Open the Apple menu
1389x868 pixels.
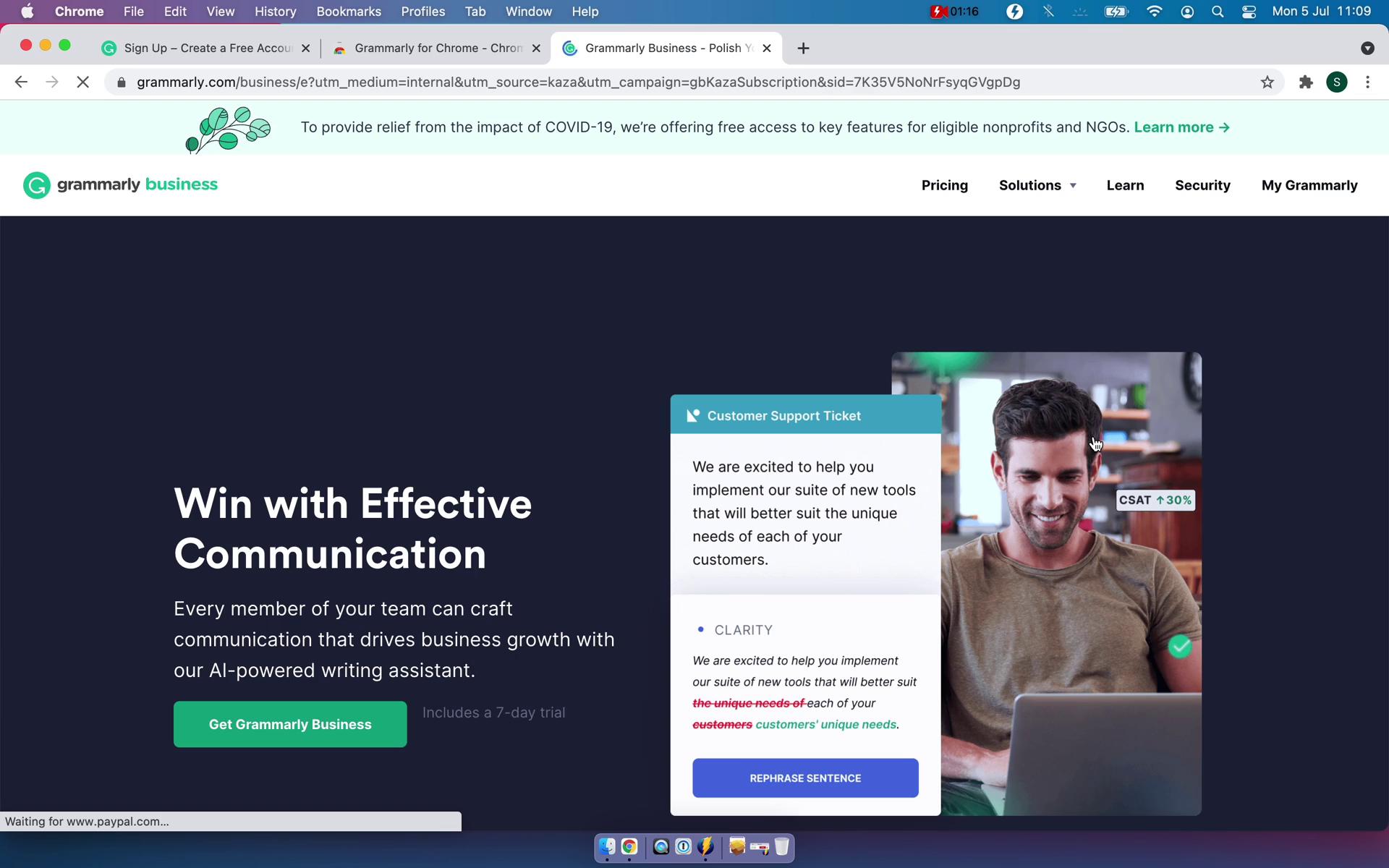pos(27,12)
